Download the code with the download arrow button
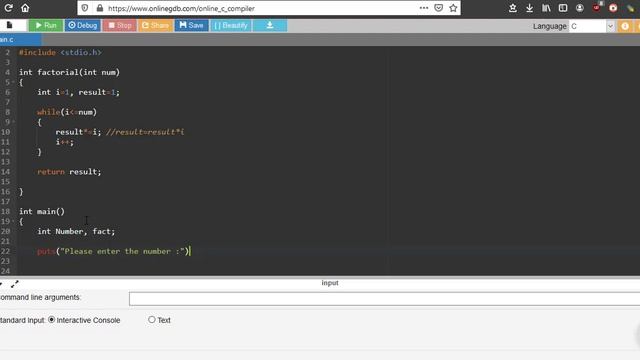This screenshot has width=640, height=360. 270,25
